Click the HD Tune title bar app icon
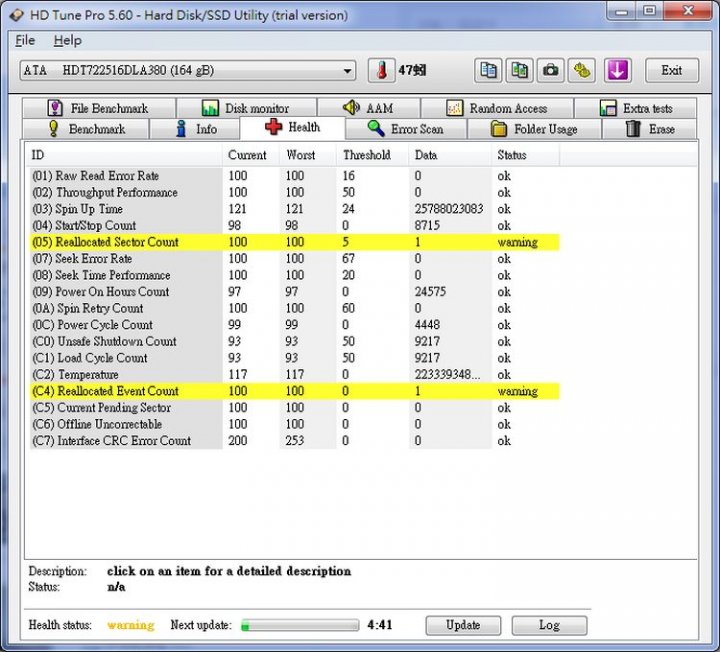The width and height of the screenshot is (720, 652). [17, 15]
